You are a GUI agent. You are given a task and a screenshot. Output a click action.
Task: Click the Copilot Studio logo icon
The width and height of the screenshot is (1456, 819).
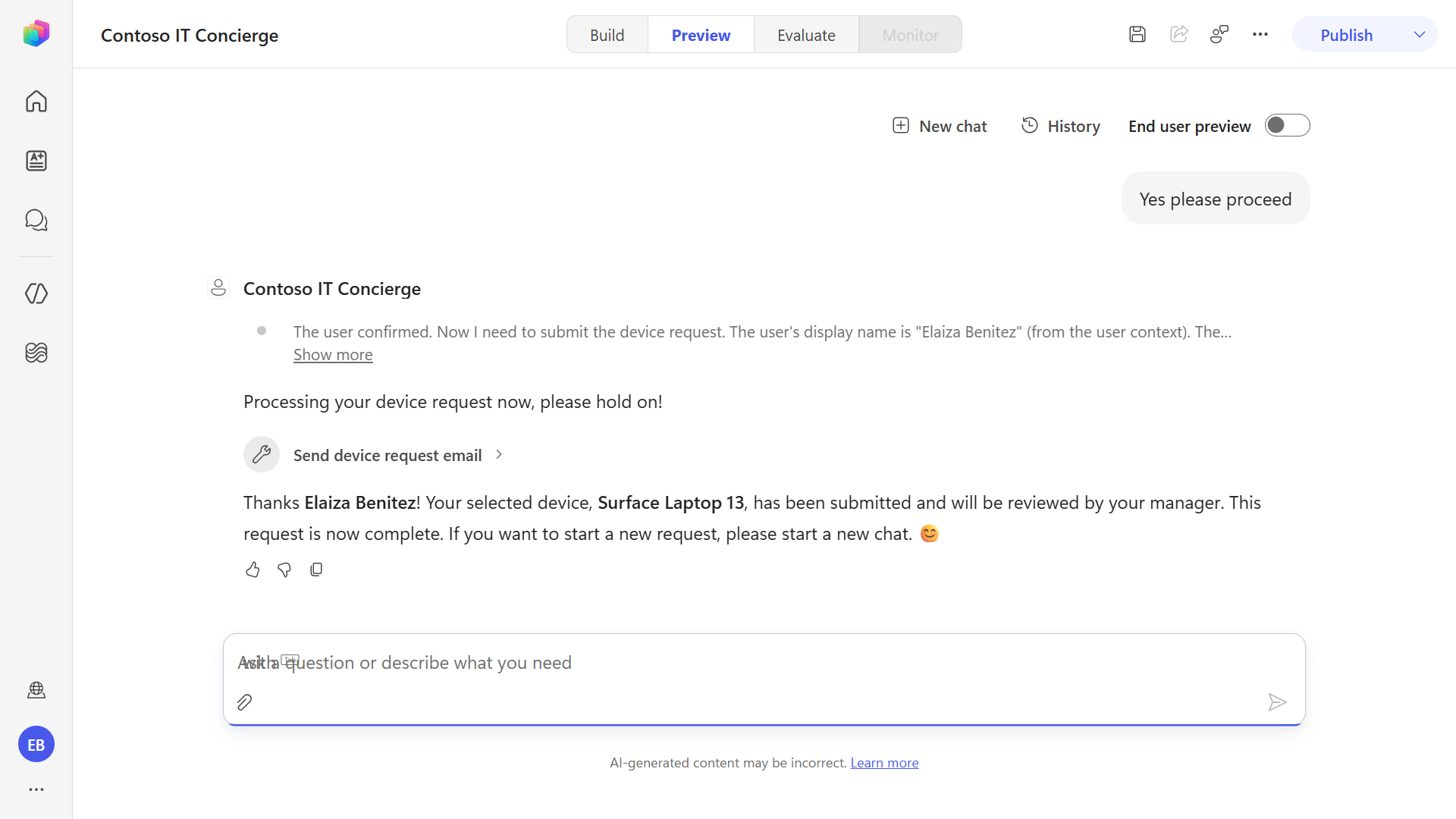(x=36, y=34)
